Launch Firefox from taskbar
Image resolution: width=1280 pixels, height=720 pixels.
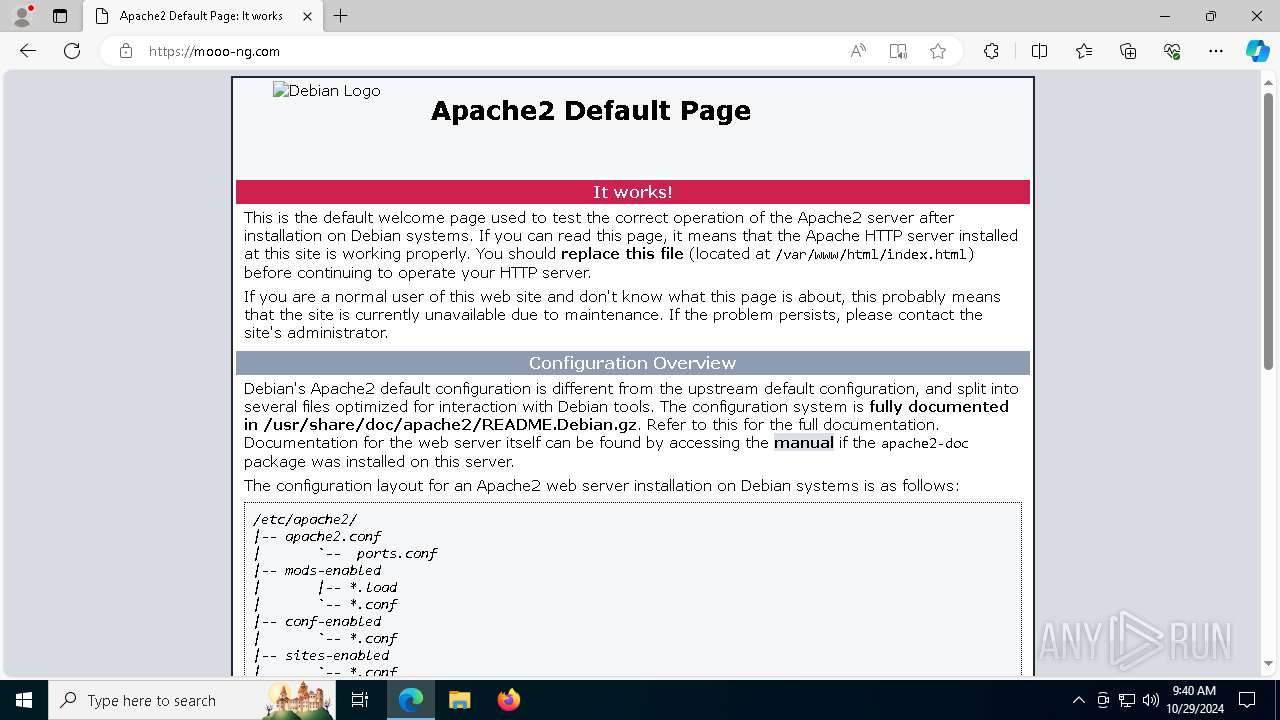point(509,700)
